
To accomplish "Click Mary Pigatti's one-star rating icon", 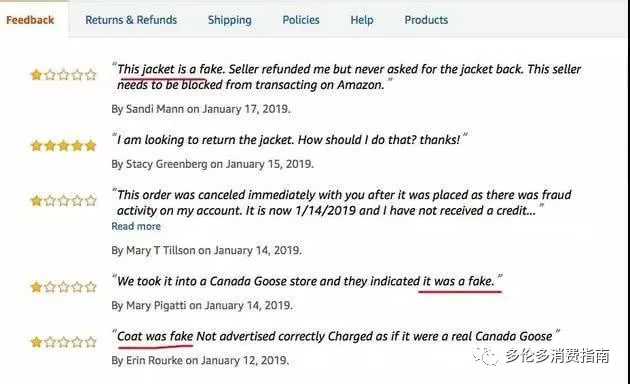I will coord(63,287).
